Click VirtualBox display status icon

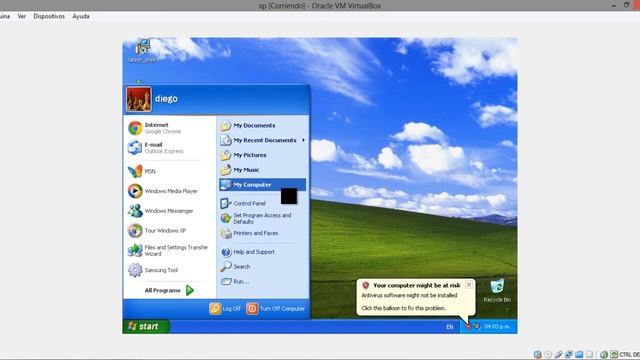589,354
